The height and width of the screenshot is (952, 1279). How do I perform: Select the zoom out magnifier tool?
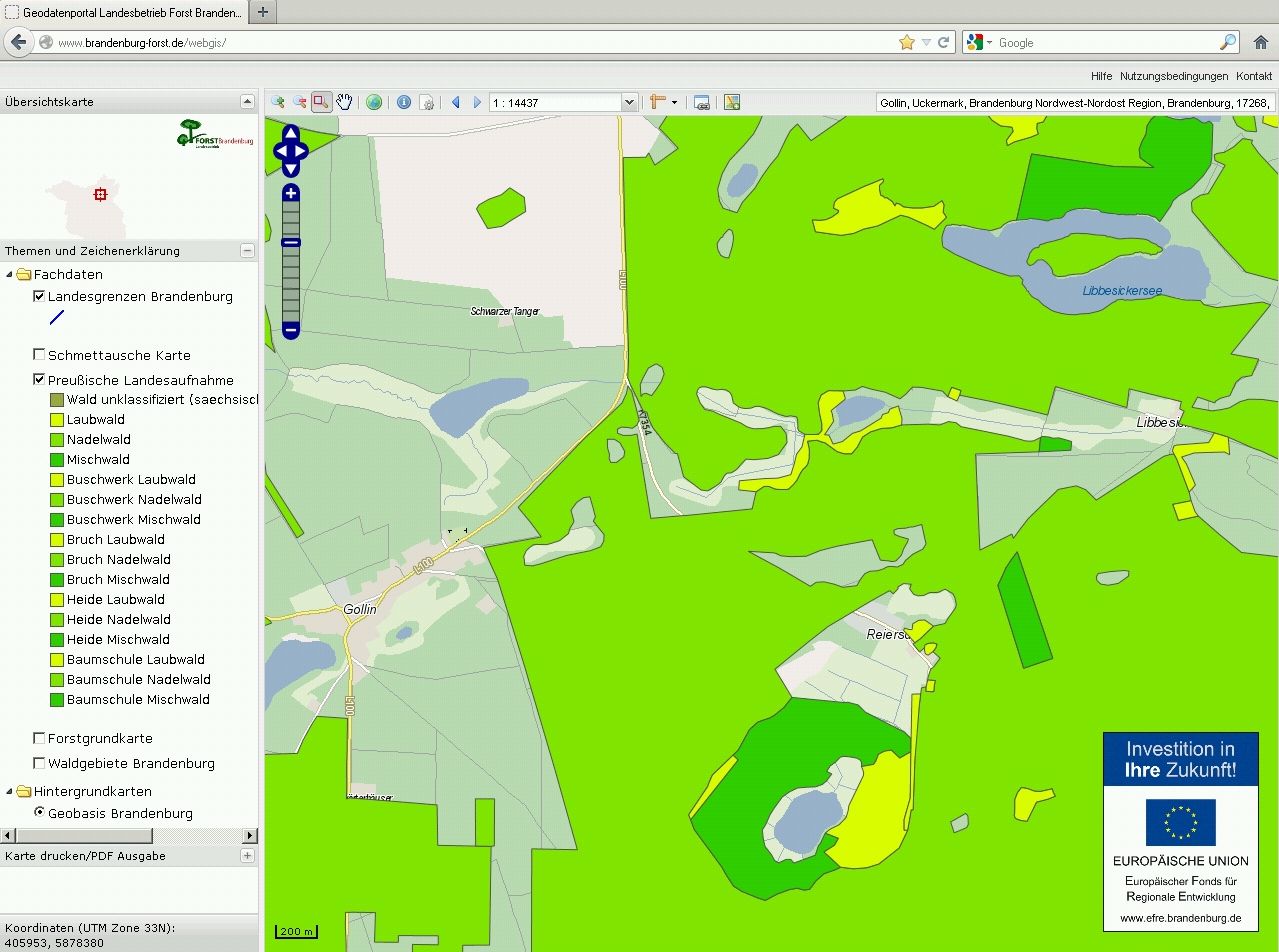click(299, 102)
